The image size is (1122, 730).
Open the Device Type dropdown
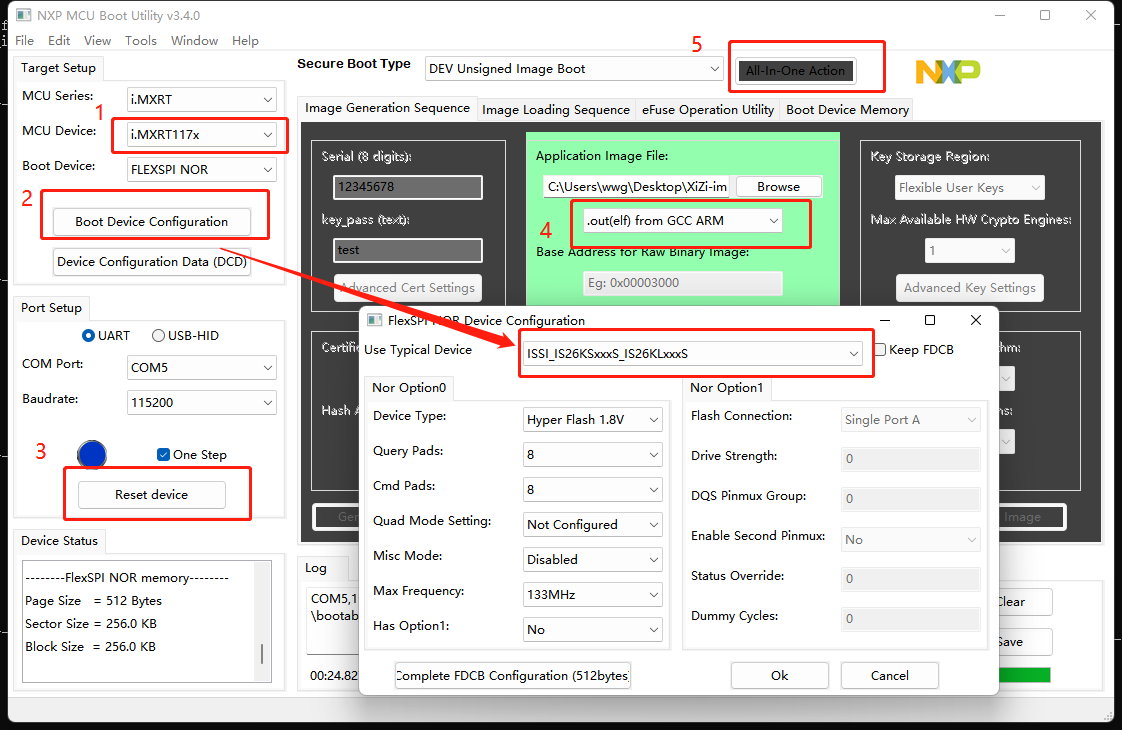[592, 419]
